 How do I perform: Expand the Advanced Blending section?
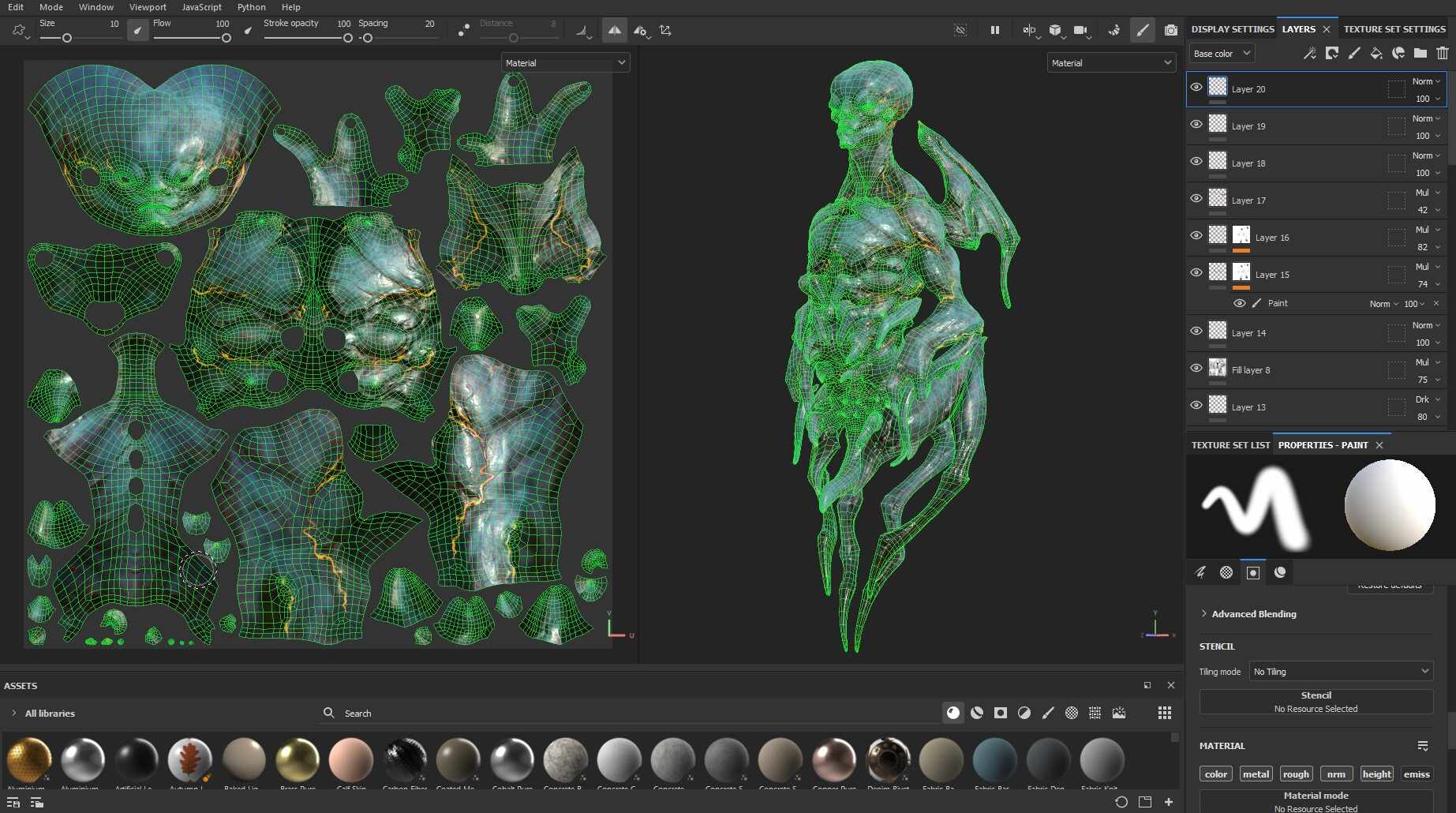(x=1248, y=614)
